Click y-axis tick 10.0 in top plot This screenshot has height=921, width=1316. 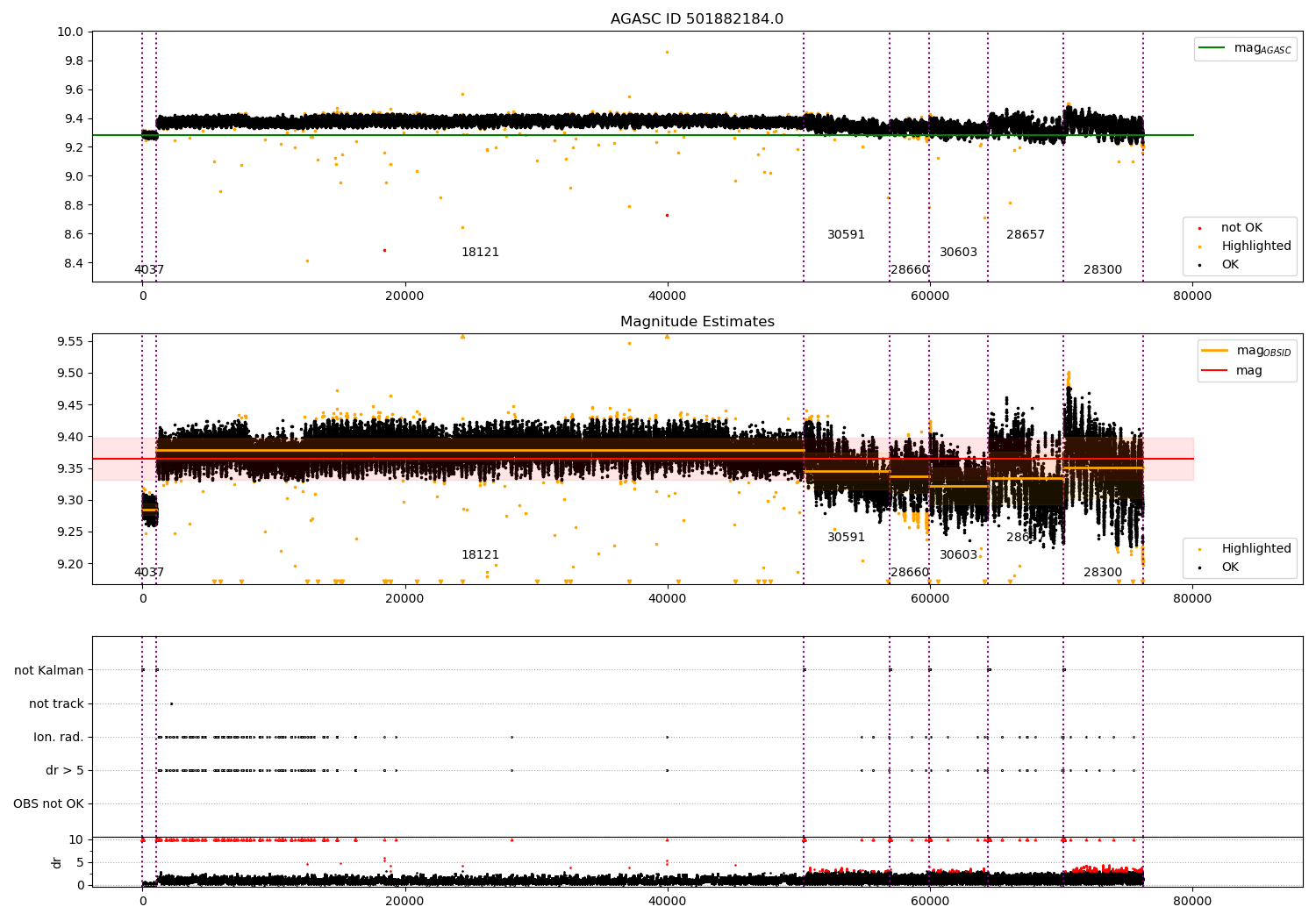coord(69,32)
